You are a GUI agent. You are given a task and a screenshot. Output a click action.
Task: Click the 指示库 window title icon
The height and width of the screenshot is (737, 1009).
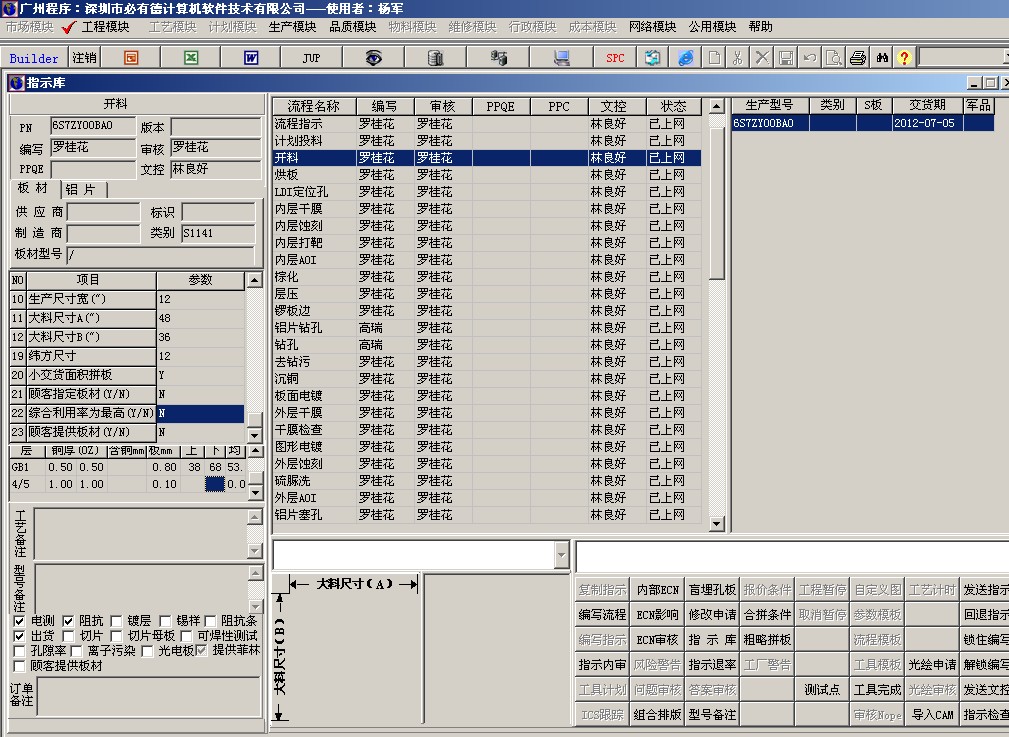pyautogui.click(x=16, y=83)
